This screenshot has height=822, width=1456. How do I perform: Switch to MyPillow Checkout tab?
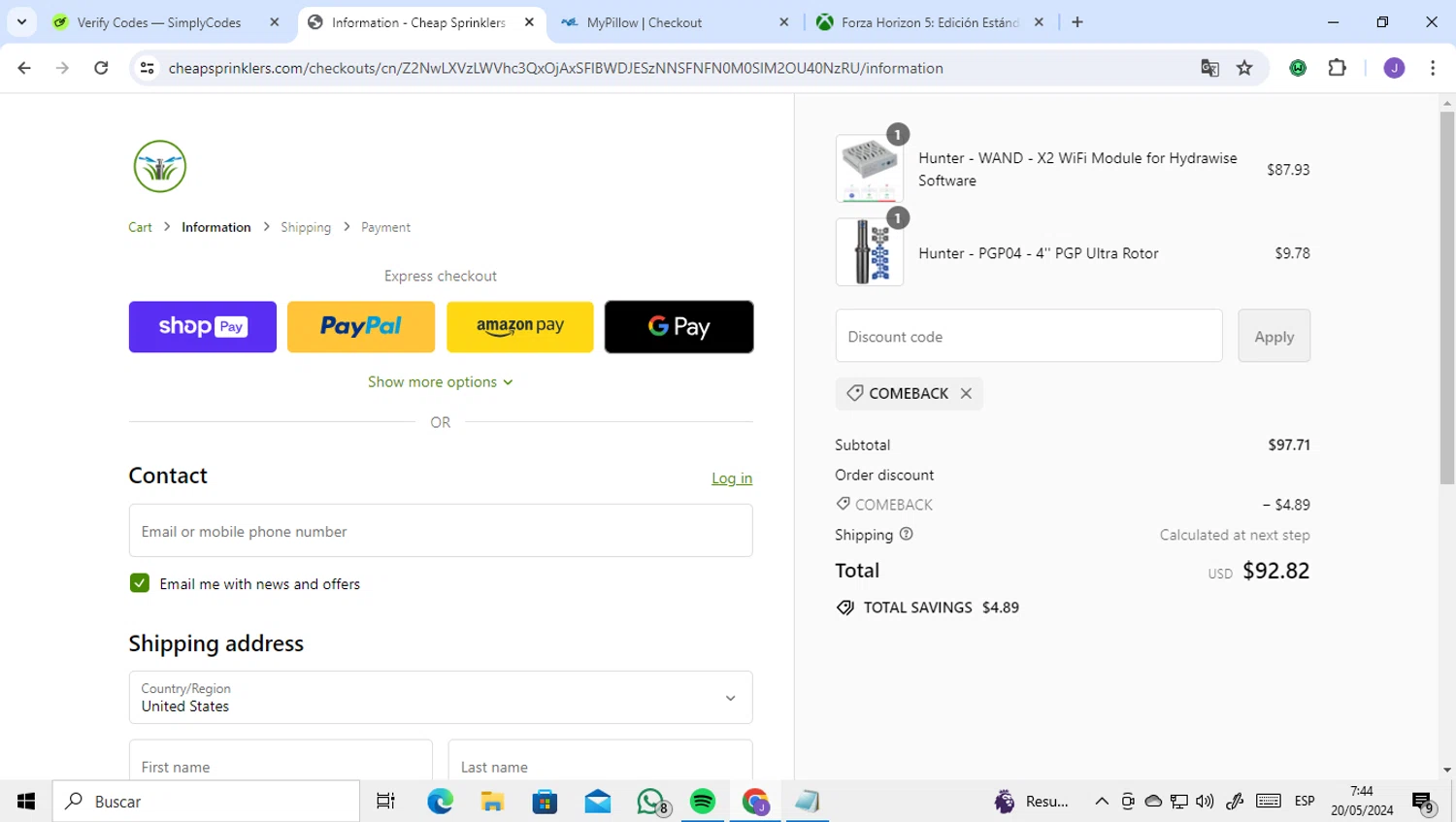tap(670, 22)
